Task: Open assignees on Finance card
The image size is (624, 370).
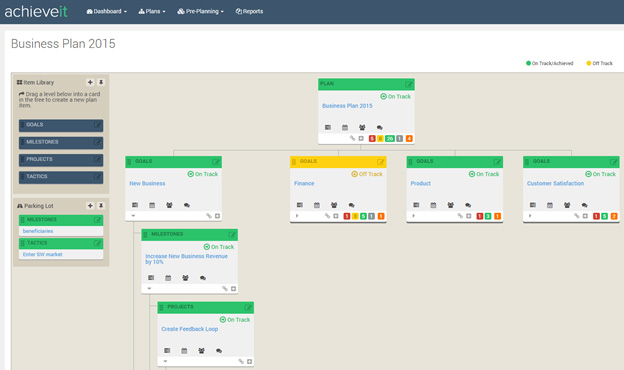Action: (334, 205)
